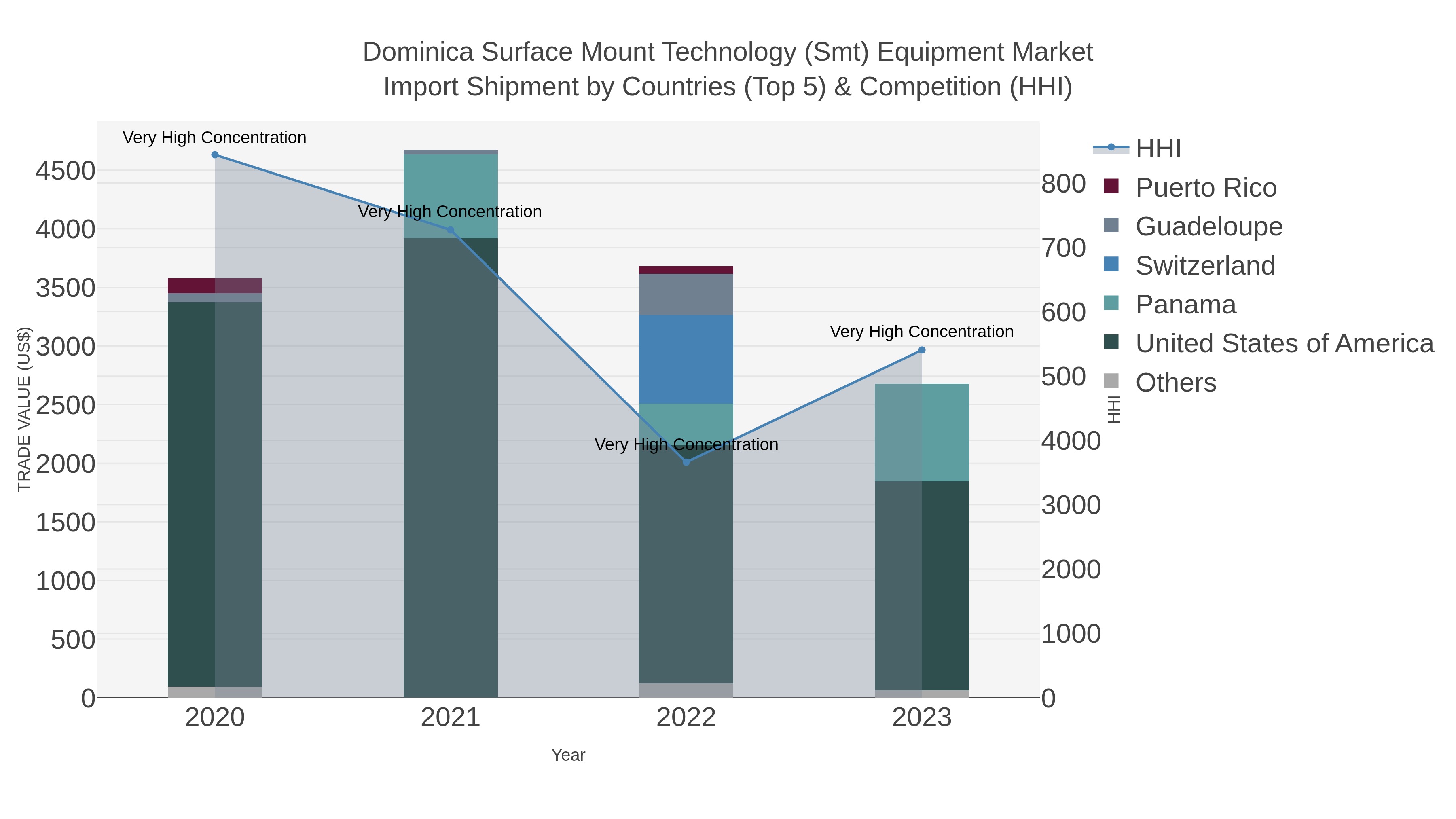Toggle Switzerland legend entry
The width and height of the screenshot is (1456, 819).
[1189, 265]
